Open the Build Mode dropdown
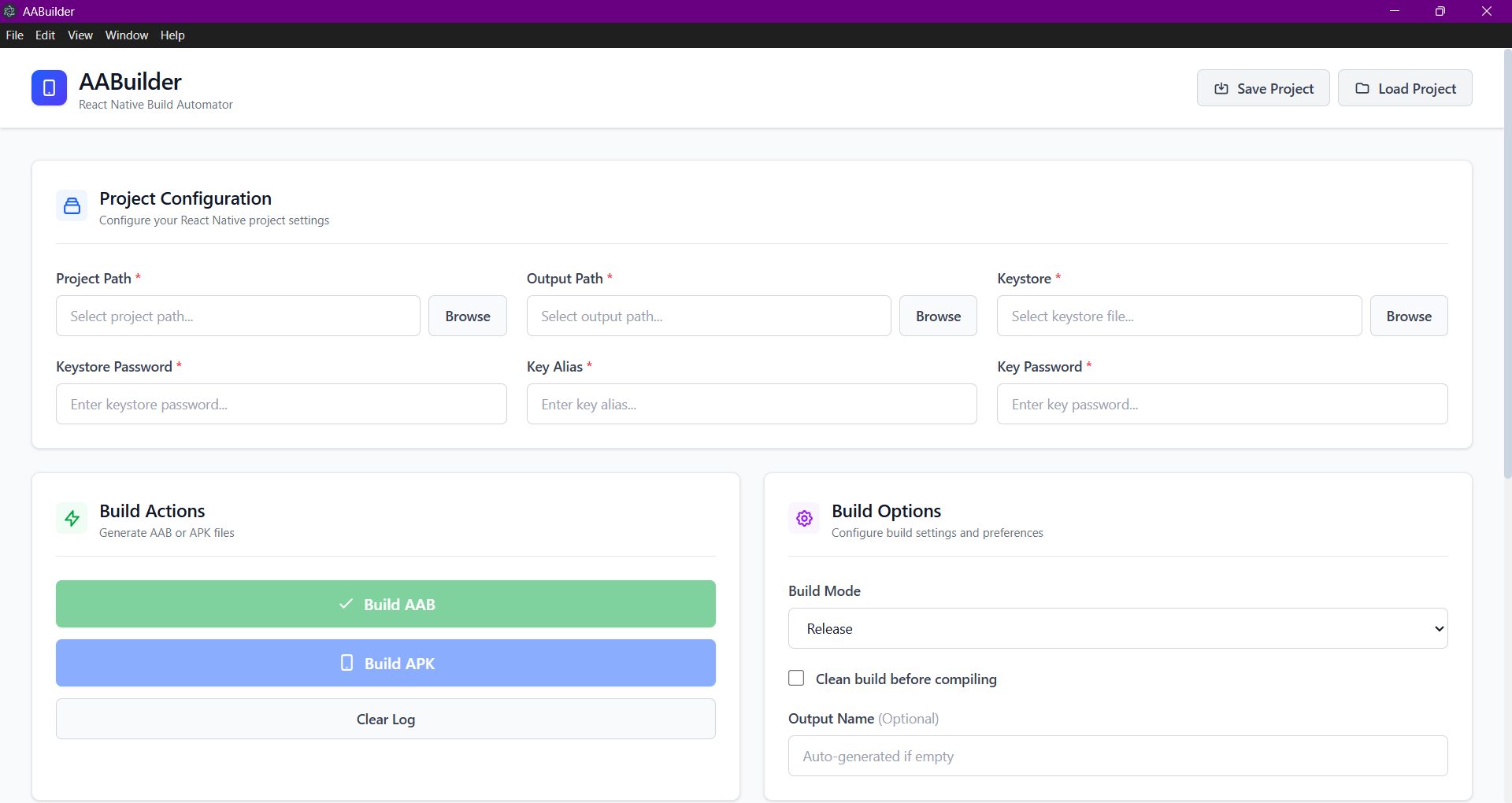1512x803 pixels. pos(1117,628)
